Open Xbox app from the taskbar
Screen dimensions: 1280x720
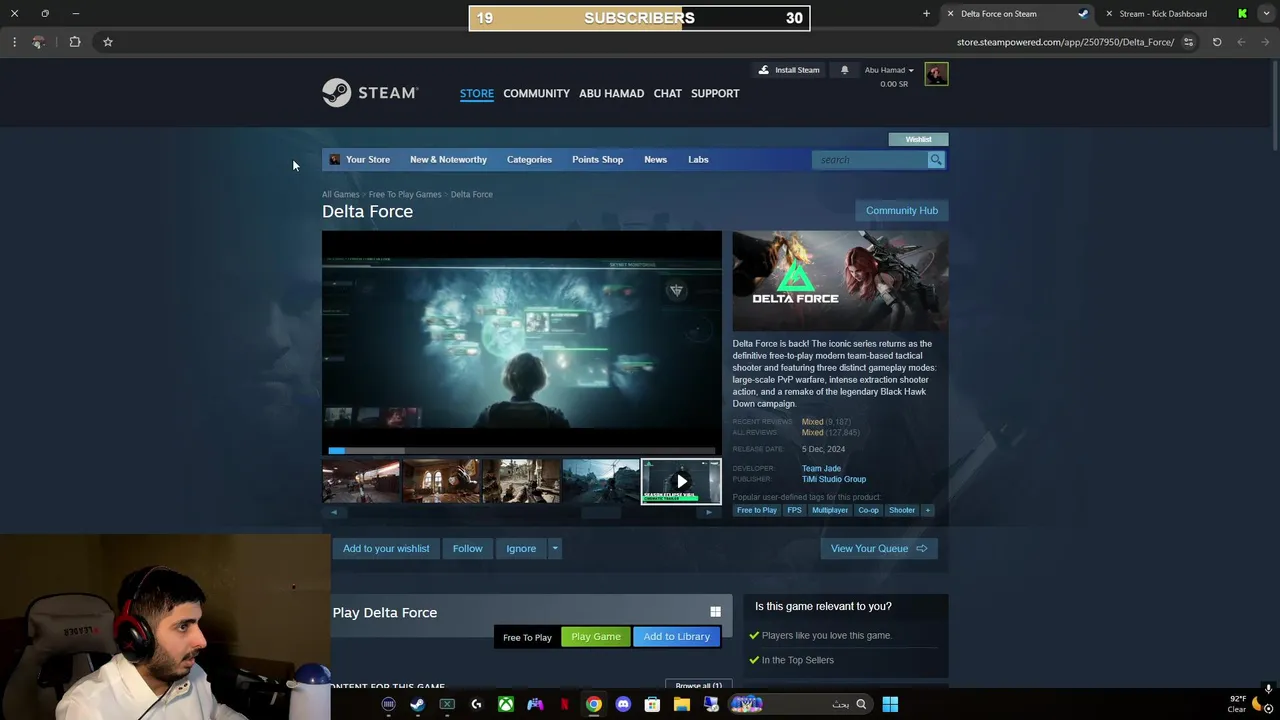(x=506, y=704)
